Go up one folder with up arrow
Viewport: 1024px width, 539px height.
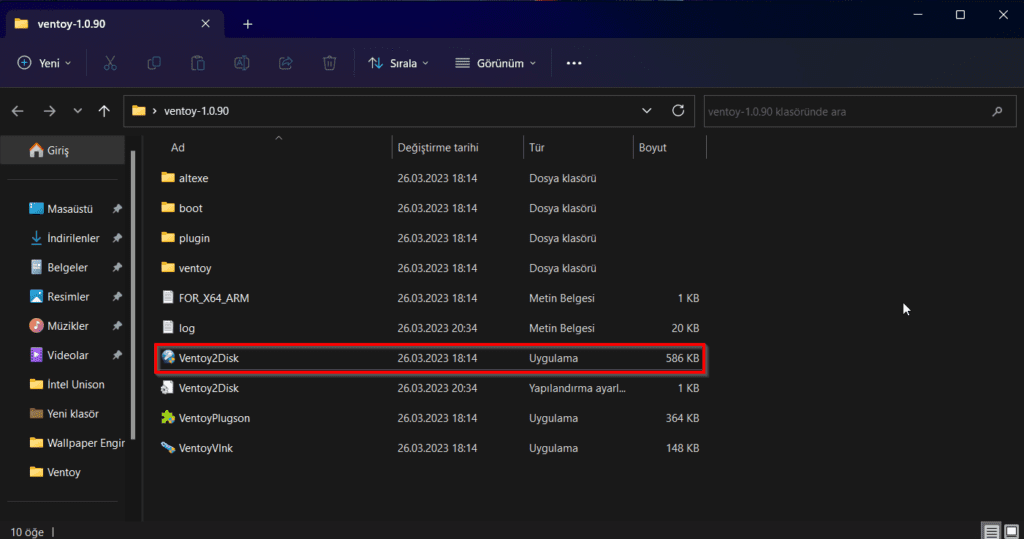[x=104, y=111]
